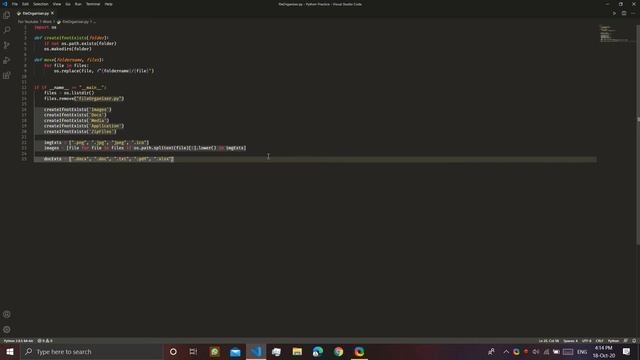Open the Run menu
The height and width of the screenshot is (360, 640).
coord(78,4)
